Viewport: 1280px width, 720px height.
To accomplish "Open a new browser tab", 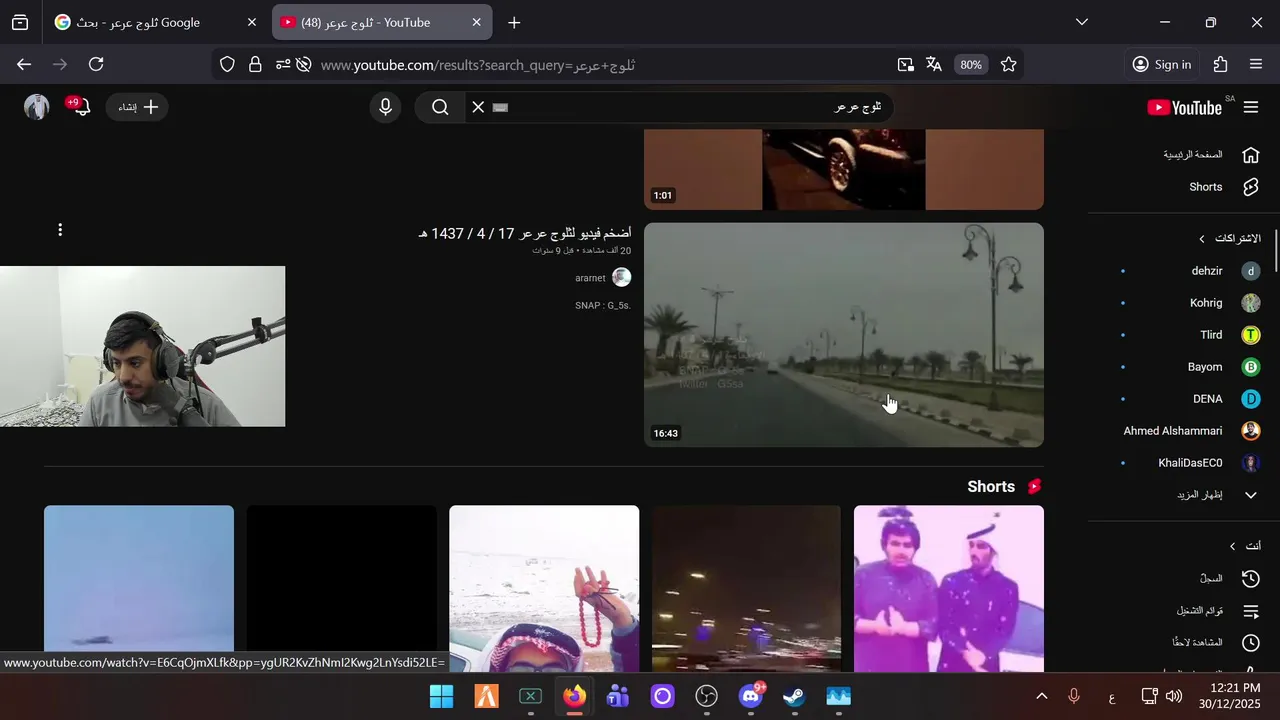I will point(514,22).
